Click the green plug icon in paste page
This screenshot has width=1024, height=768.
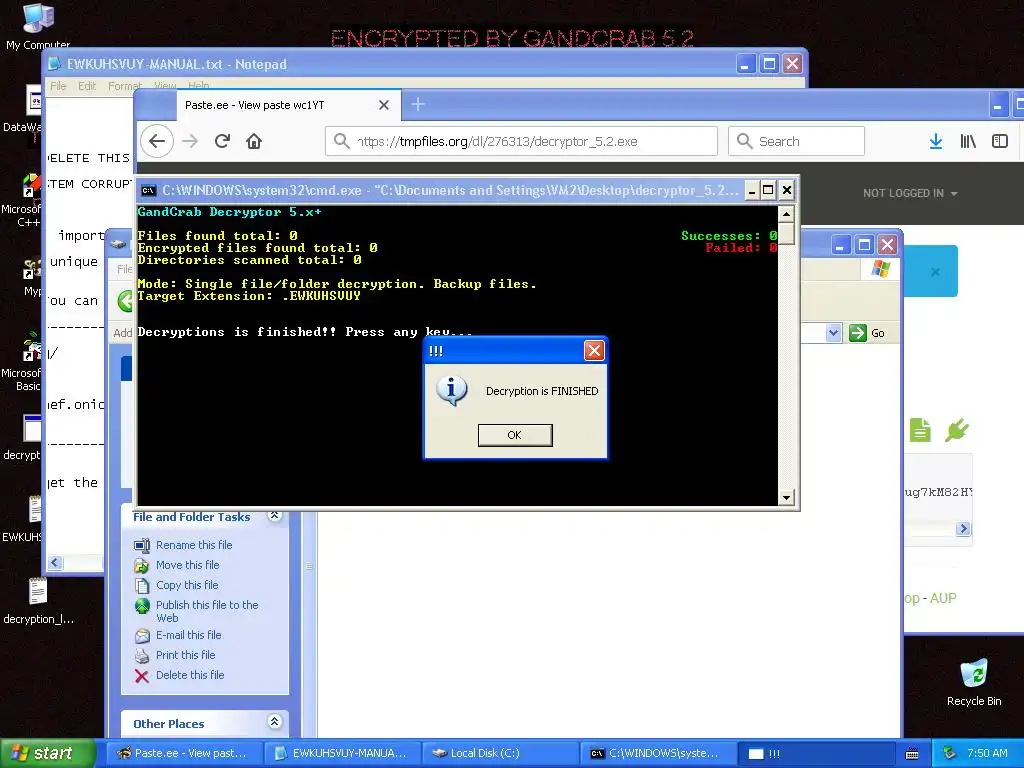click(957, 430)
